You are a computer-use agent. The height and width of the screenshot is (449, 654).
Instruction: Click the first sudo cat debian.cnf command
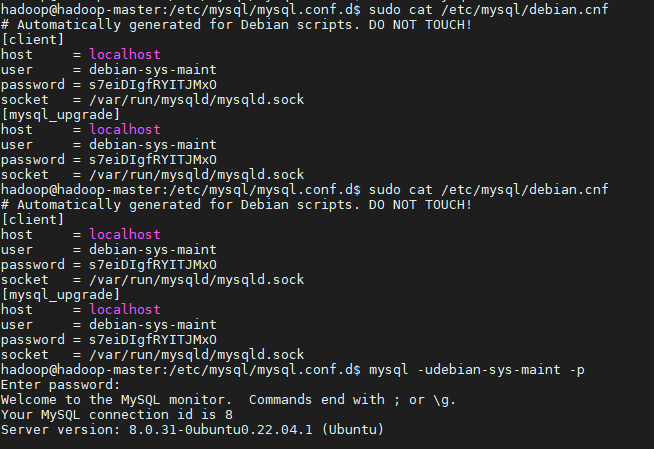coord(488,9)
